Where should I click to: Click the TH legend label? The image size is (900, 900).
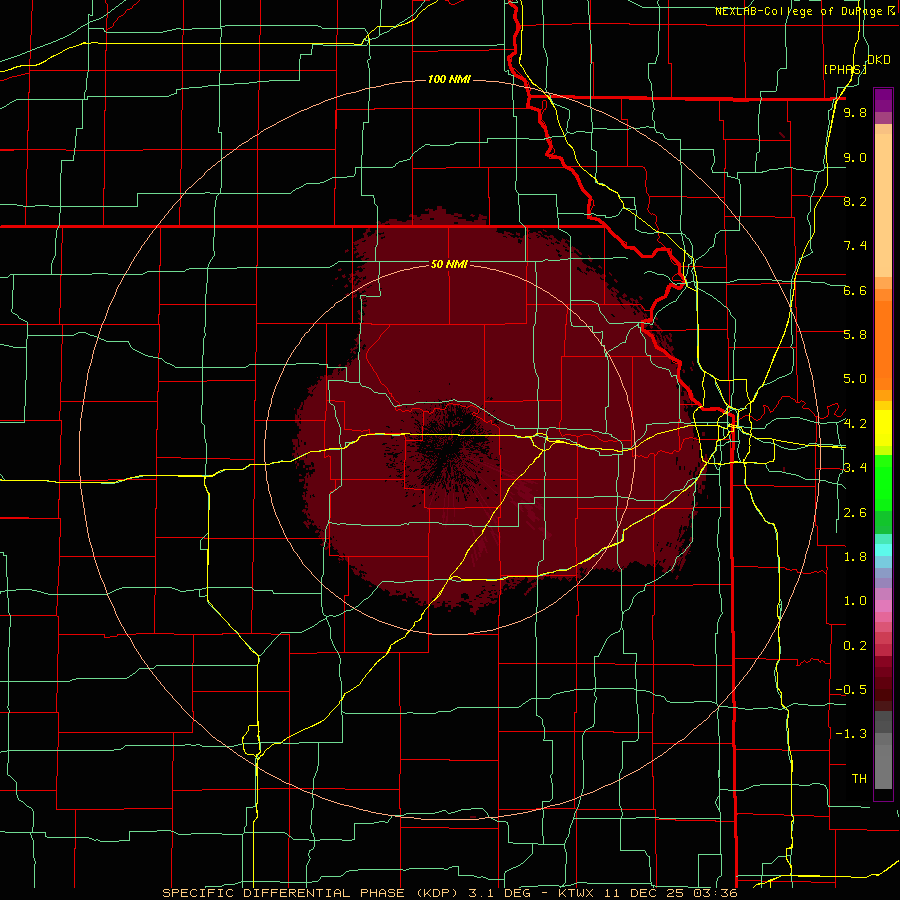859,779
